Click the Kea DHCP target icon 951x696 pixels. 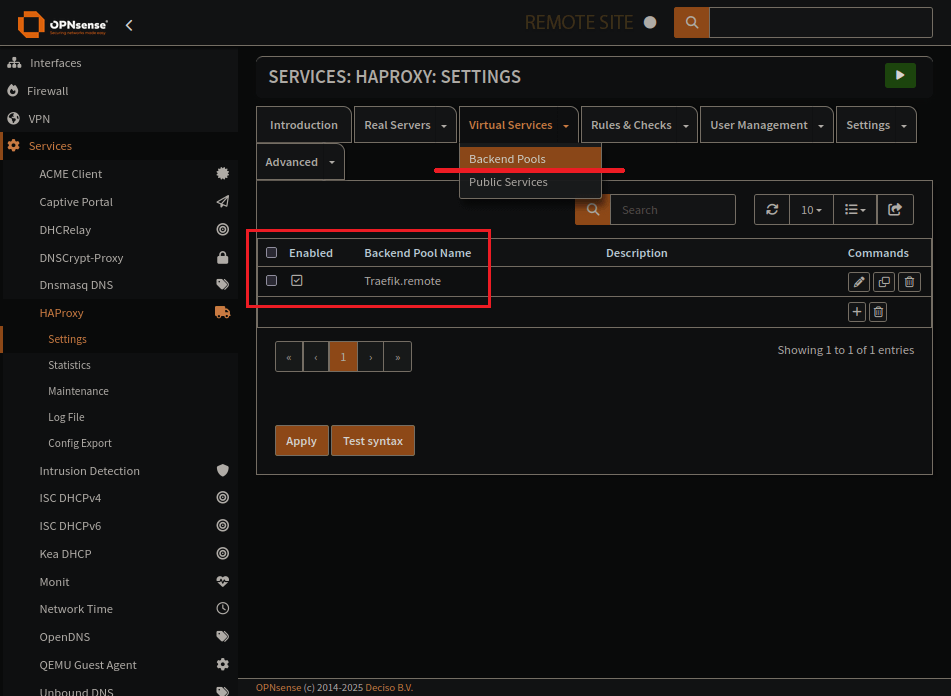pyautogui.click(x=223, y=553)
